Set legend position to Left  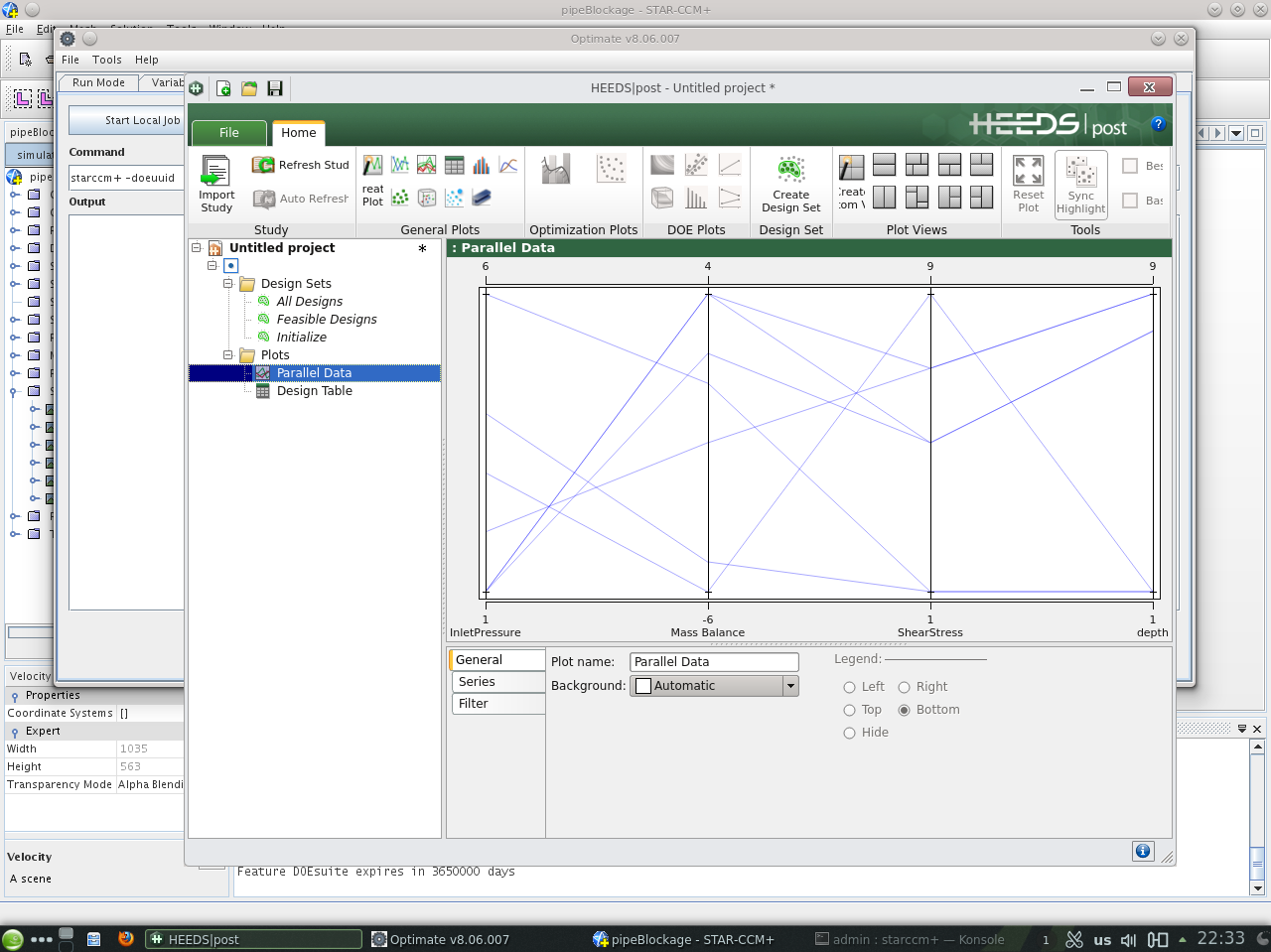point(849,687)
